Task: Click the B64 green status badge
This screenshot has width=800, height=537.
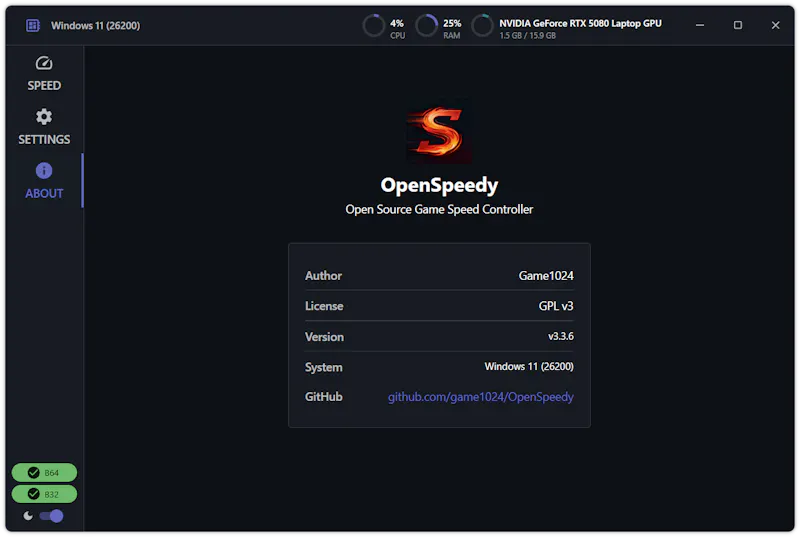Action: (44, 473)
